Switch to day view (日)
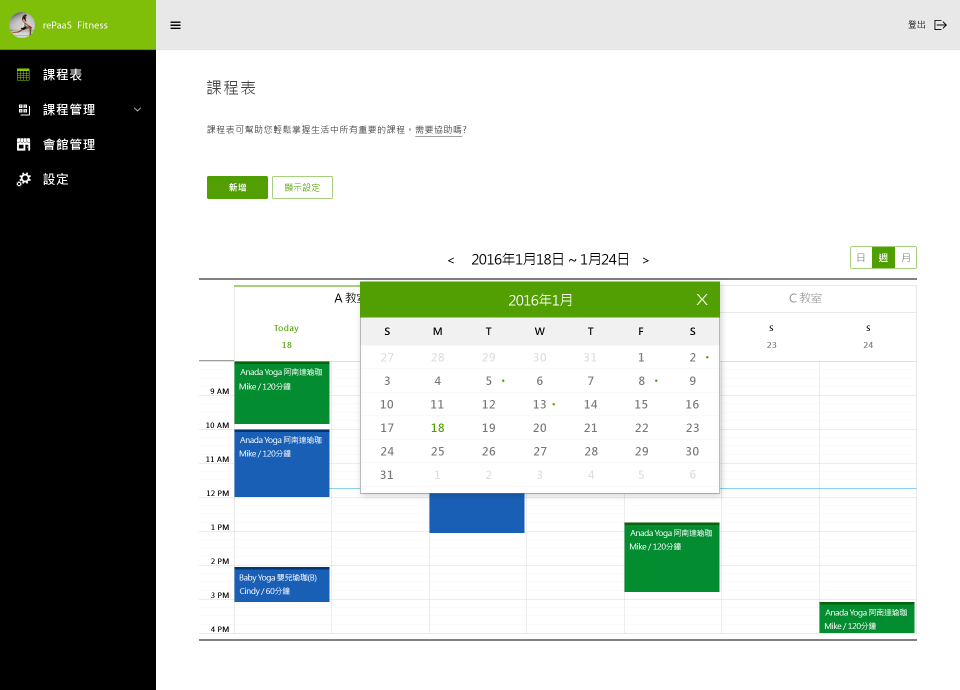960x690 pixels. [860, 258]
